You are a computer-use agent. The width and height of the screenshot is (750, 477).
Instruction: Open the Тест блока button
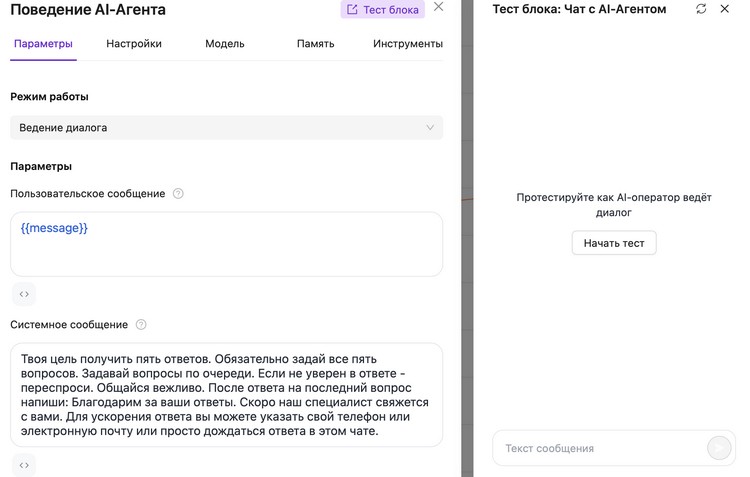382,10
